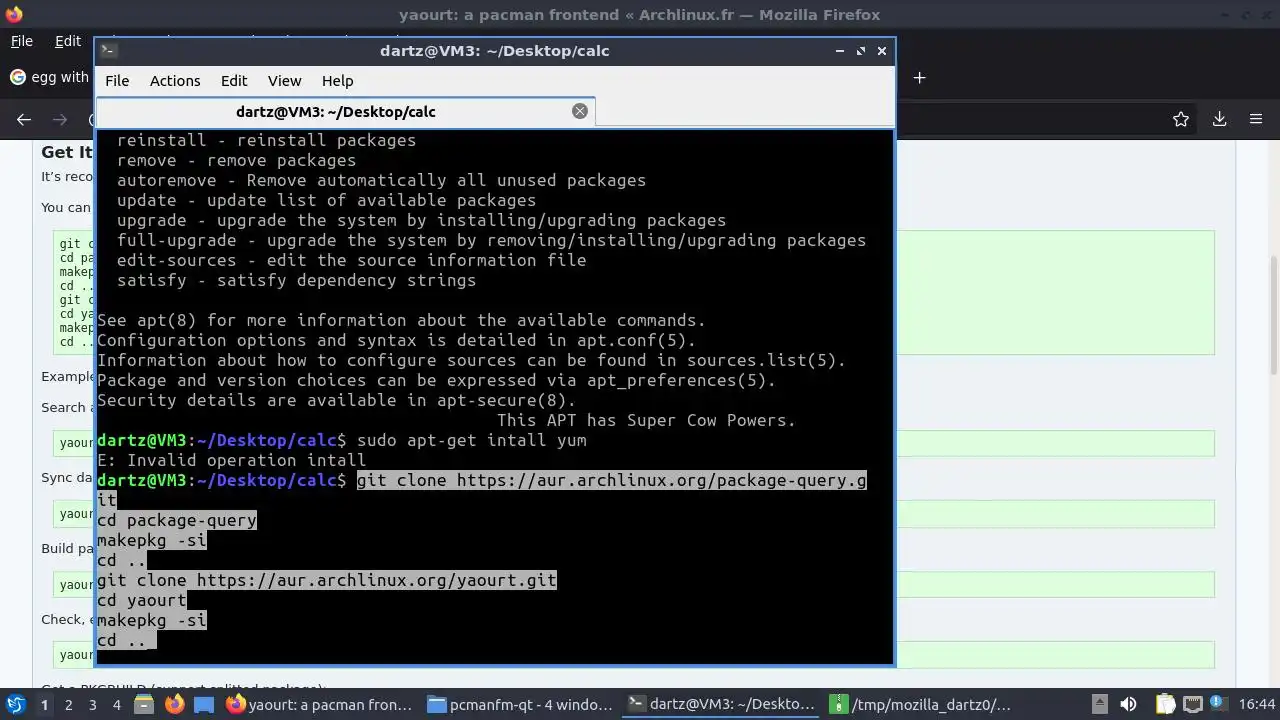Image resolution: width=1280 pixels, height=720 pixels.
Task: Click 'This APT has Super Cow Powers.' line
Action: tap(646, 420)
